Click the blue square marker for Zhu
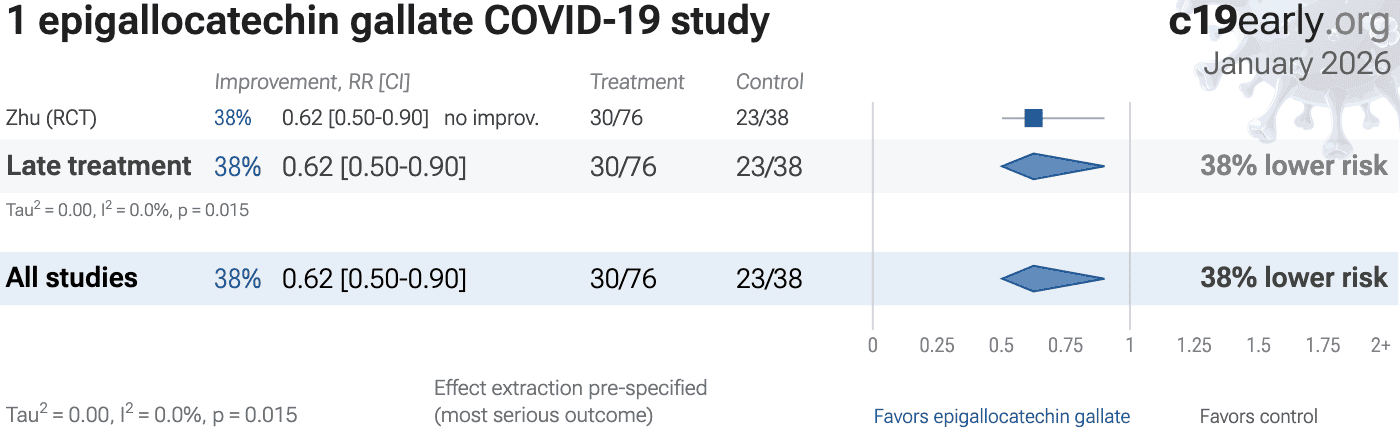1400x429 pixels. tap(1033, 118)
